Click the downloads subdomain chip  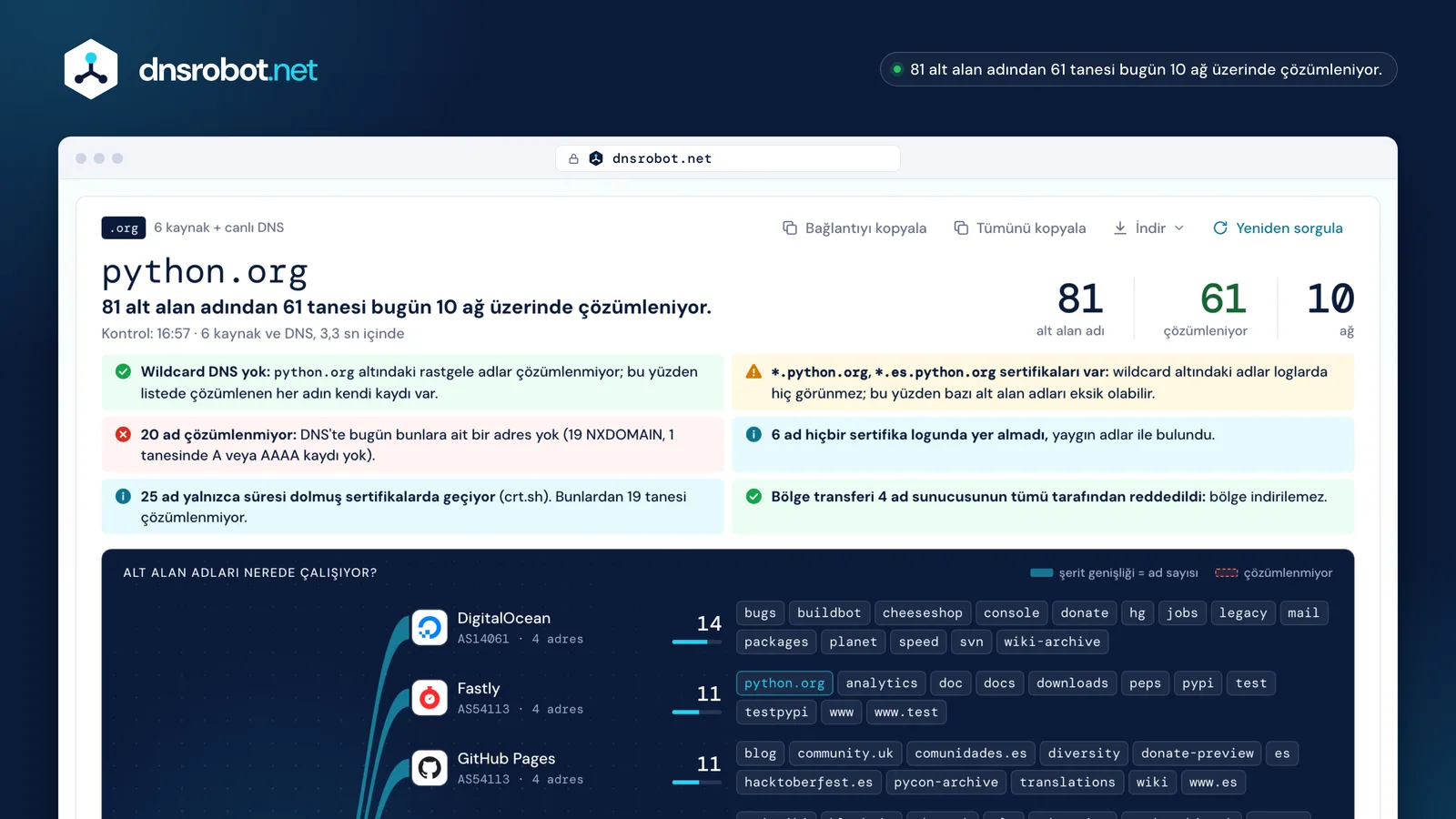[1073, 683]
